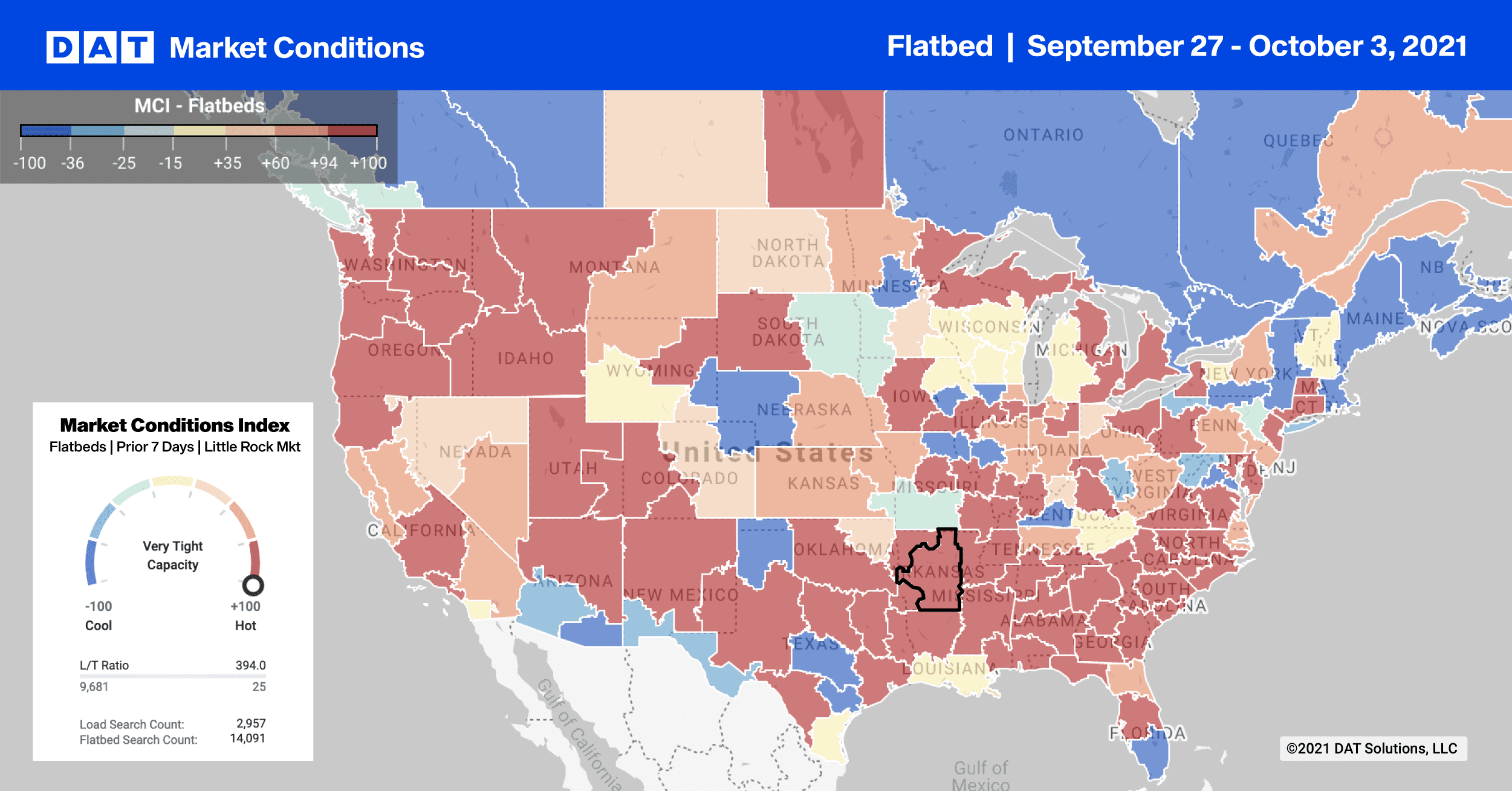Click the Flatbed Search Count value
Image resolution: width=1512 pixels, height=791 pixels.
pyautogui.click(x=247, y=738)
